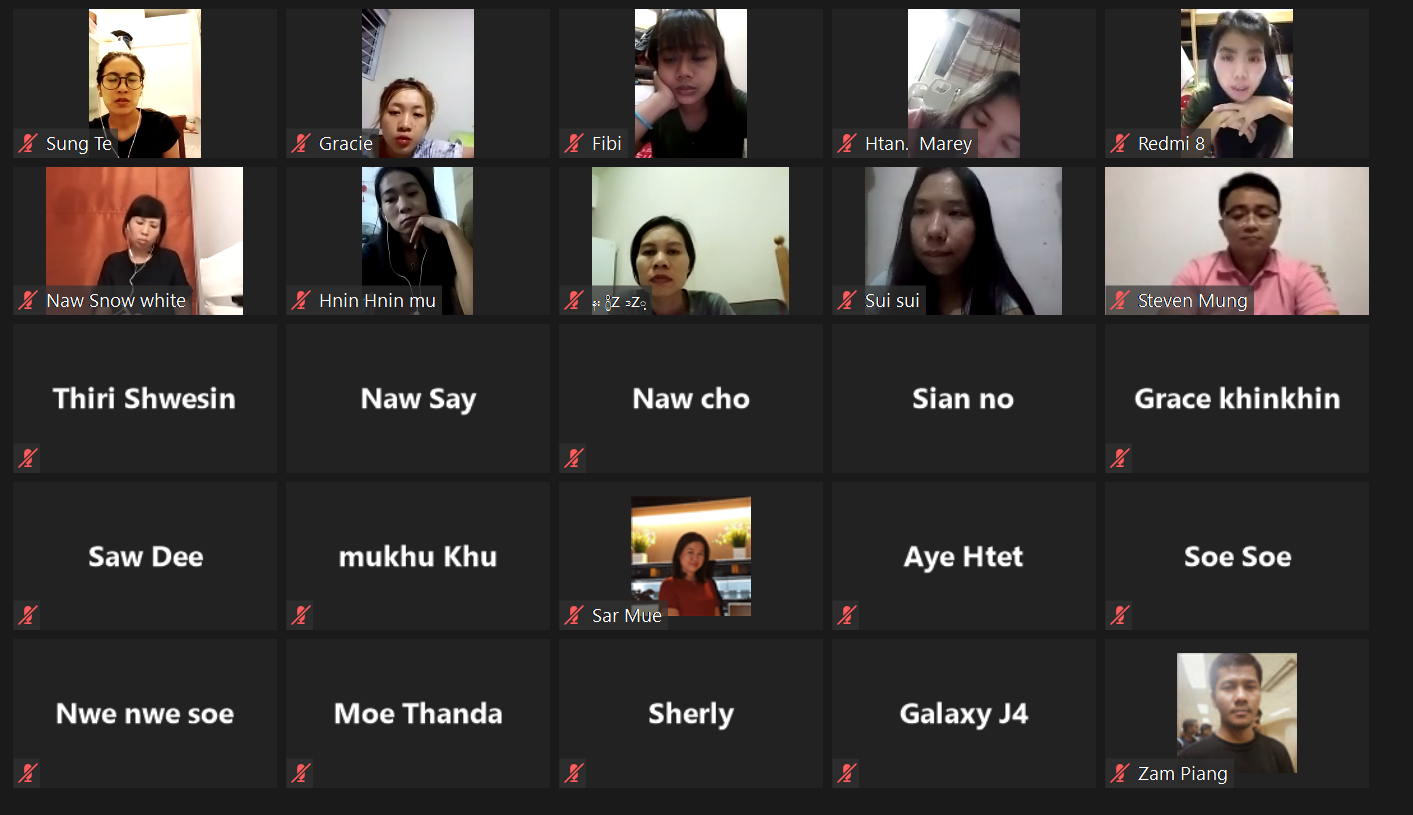Select Sui sui's video tile
Screen dimensions: 1413x815
click(964, 241)
